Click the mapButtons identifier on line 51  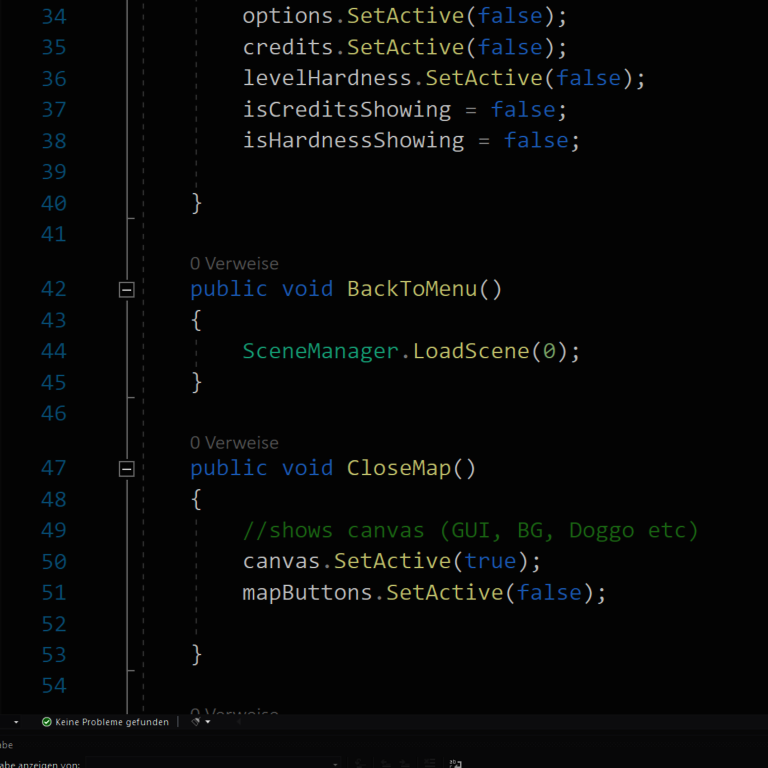point(307,593)
